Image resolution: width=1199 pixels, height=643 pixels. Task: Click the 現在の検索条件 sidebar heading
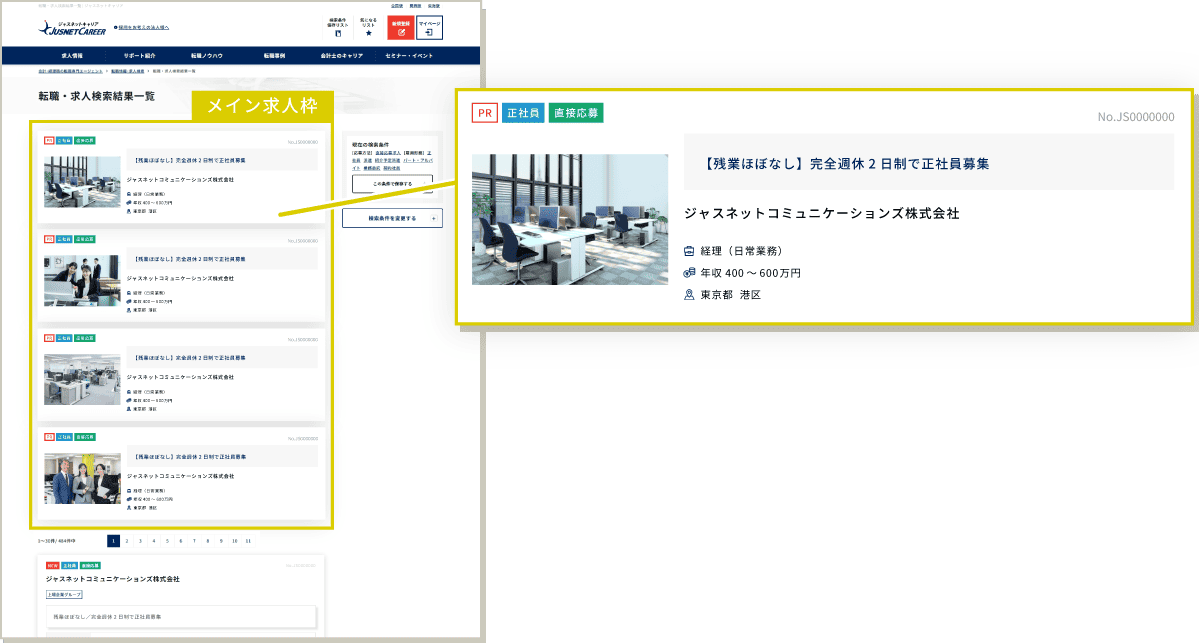coord(371,145)
